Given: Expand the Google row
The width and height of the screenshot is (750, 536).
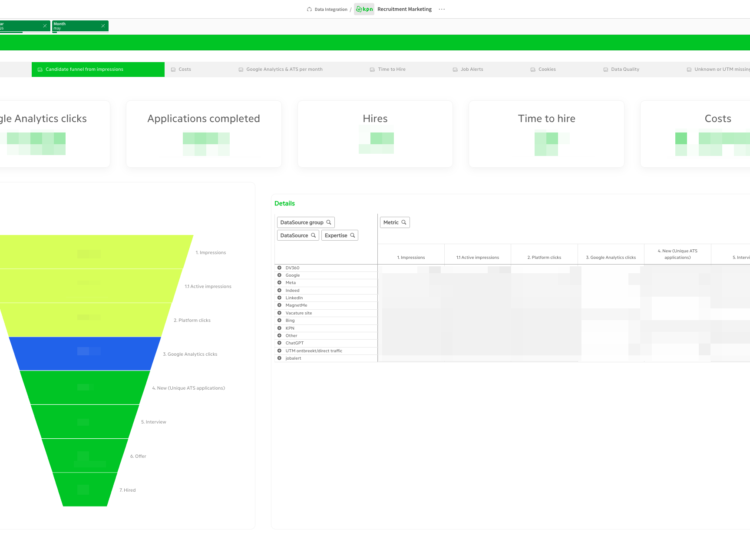Looking at the screenshot, I should coord(279,275).
